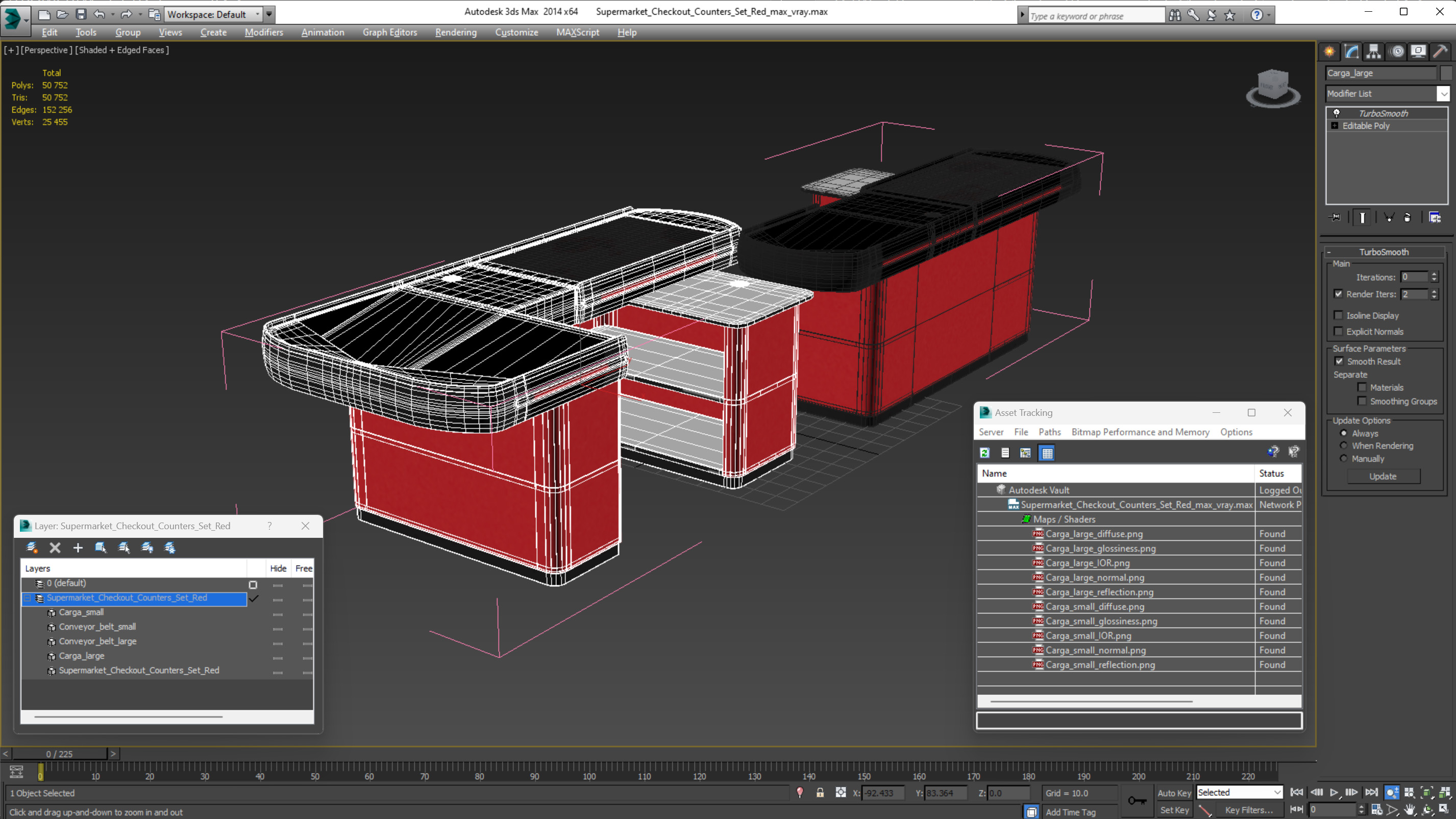
Task: Open the Utilities panel hammer icon
Action: [1440, 52]
